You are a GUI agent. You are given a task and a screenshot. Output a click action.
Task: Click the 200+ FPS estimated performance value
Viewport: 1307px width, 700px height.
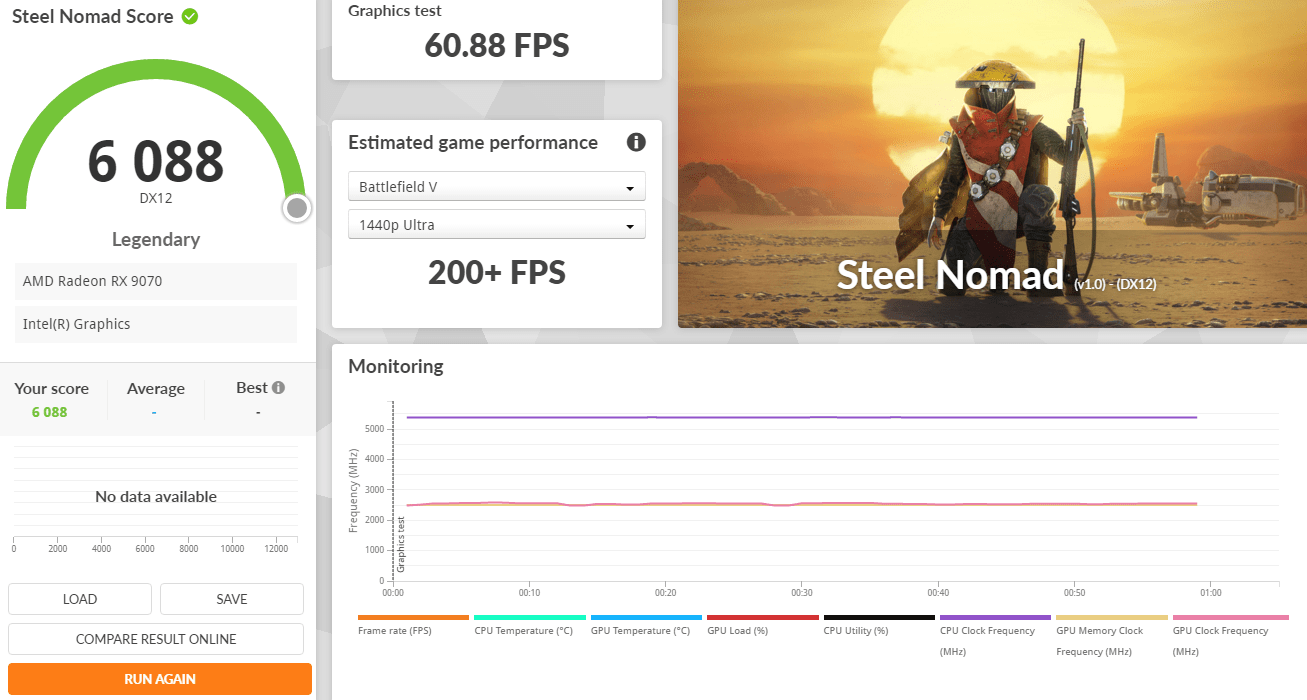coord(497,272)
